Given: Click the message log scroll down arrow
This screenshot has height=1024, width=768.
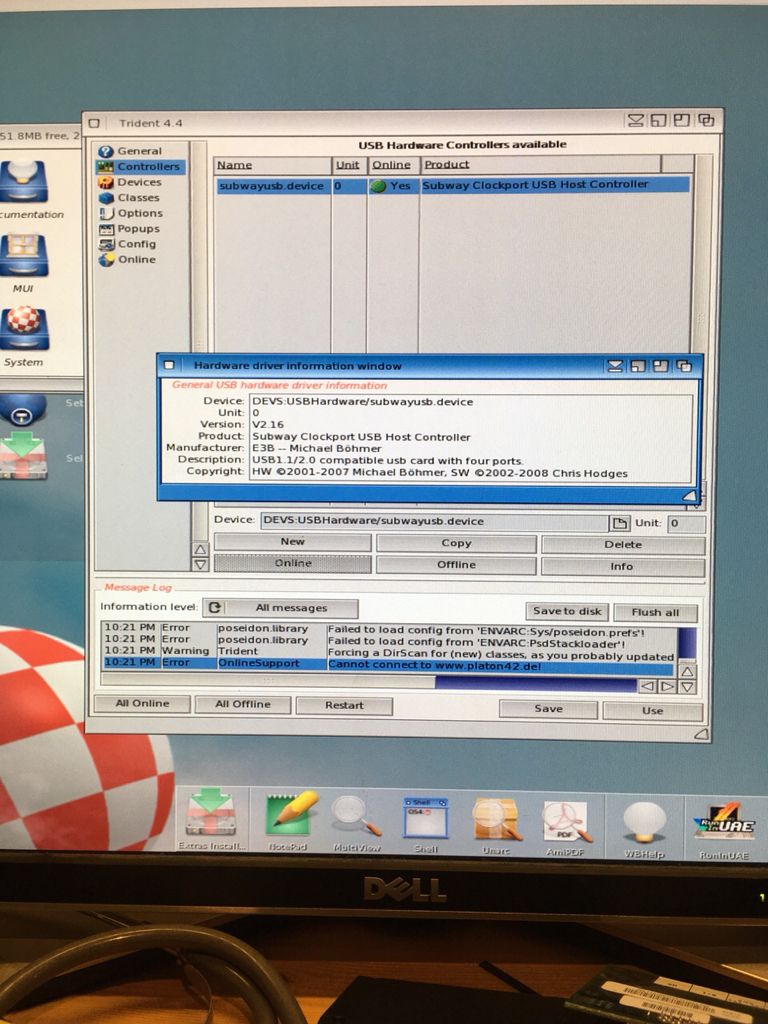Looking at the screenshot, I should (x=687, y=687).
